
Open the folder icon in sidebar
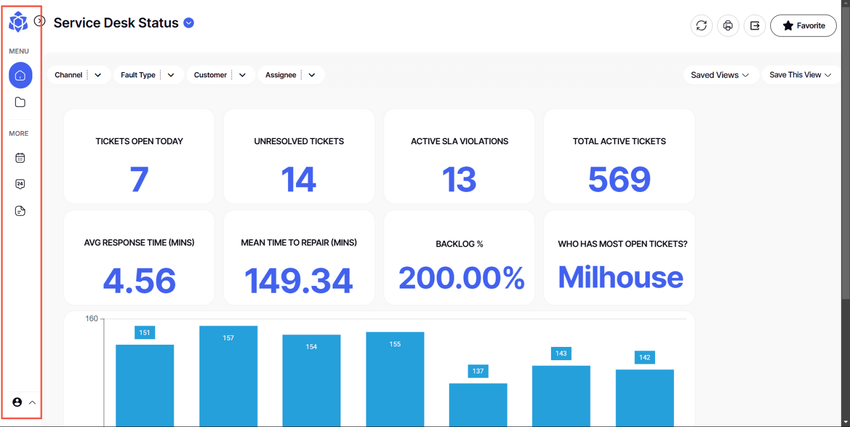tap(20, 102)
